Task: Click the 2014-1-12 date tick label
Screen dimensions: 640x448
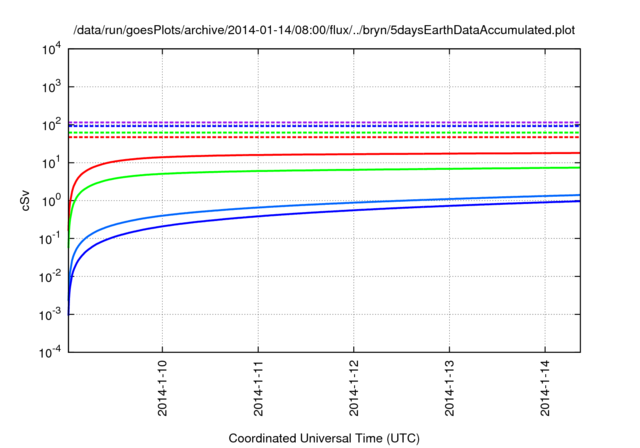Action: coord(353,388)
